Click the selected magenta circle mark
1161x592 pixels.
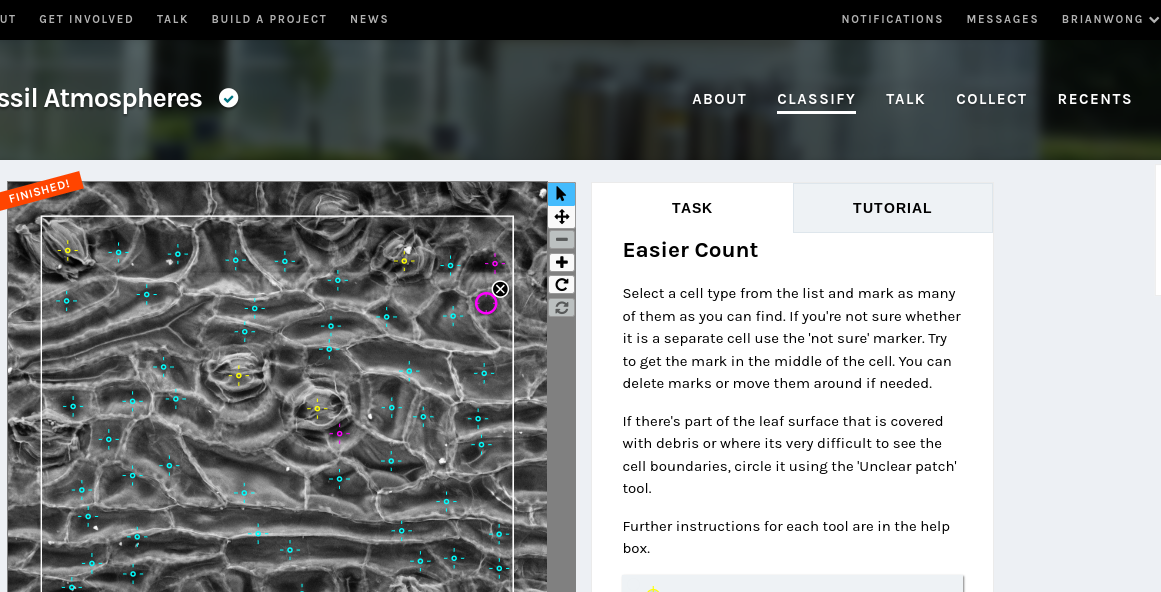click(485, 303)
